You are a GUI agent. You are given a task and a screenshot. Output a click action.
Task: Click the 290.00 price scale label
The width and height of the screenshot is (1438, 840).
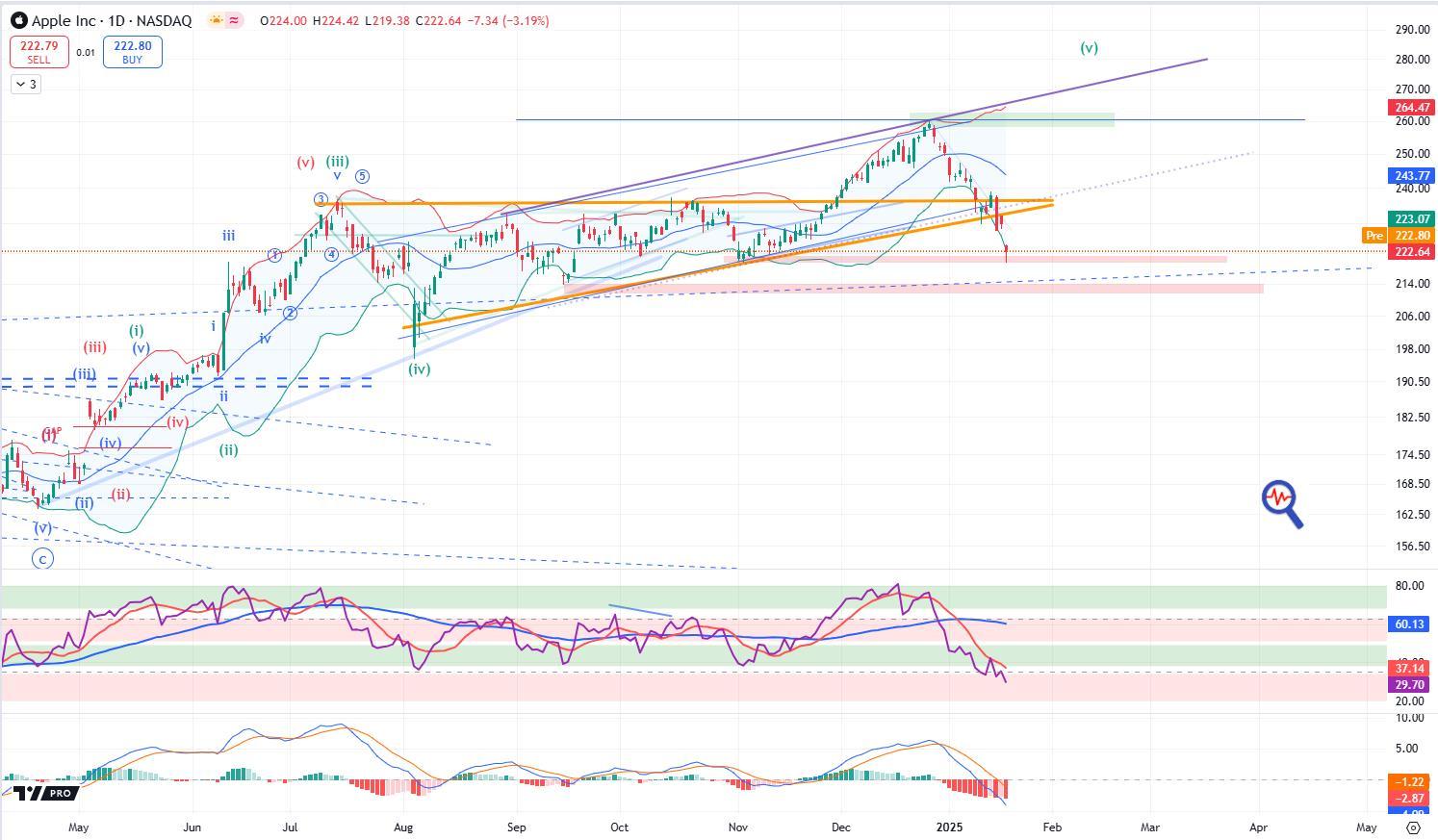click(1412, 30)
